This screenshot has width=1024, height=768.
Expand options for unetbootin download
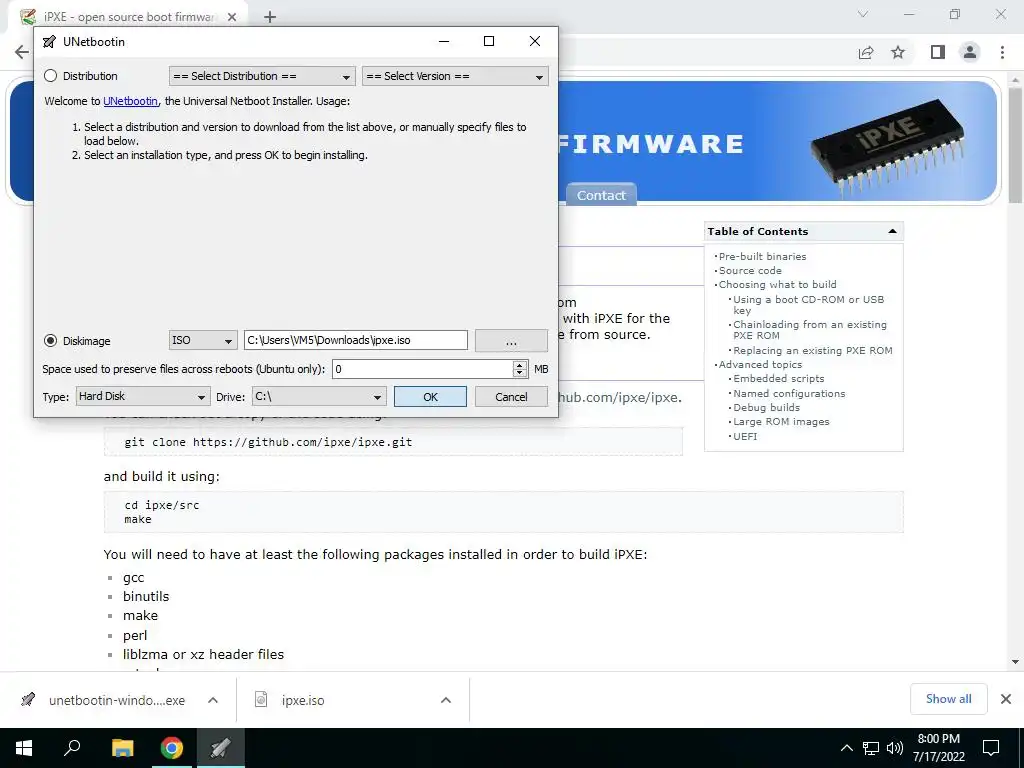click(x=213, y=700)
